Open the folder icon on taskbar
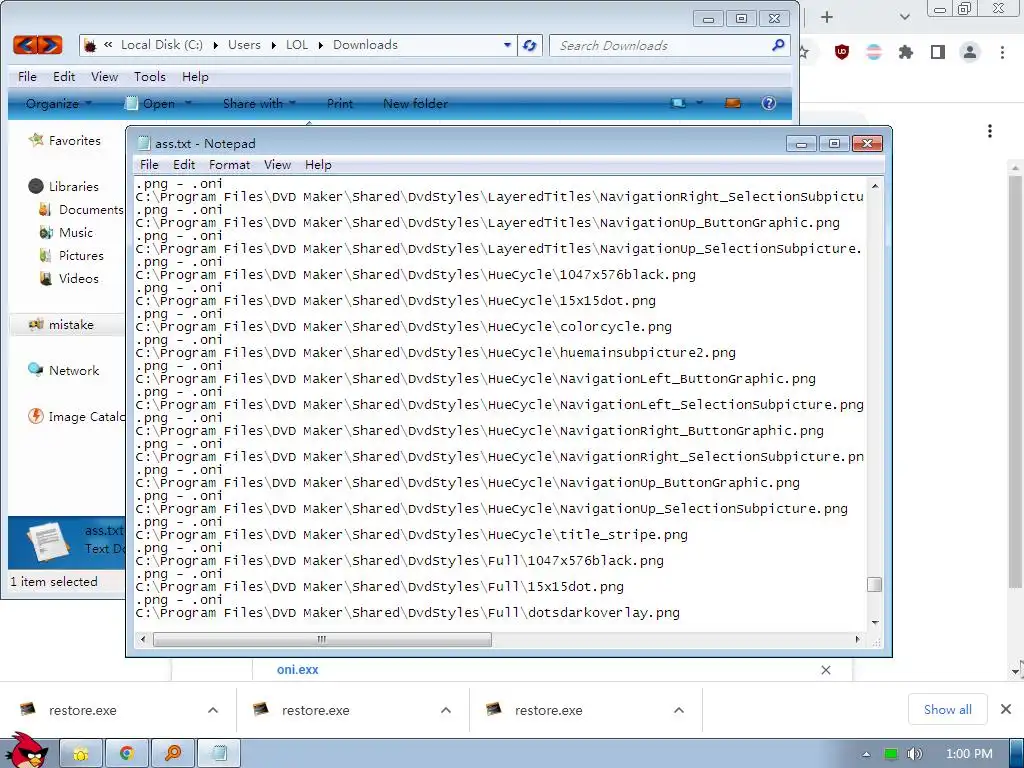This screenshot has width=1024, height=768. [81, 754]
